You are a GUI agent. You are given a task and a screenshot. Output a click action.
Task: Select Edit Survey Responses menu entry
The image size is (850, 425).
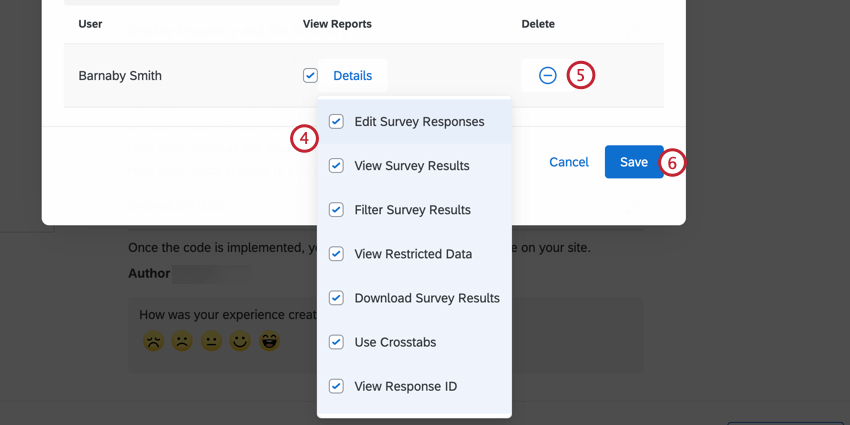(x=419, y=122)
